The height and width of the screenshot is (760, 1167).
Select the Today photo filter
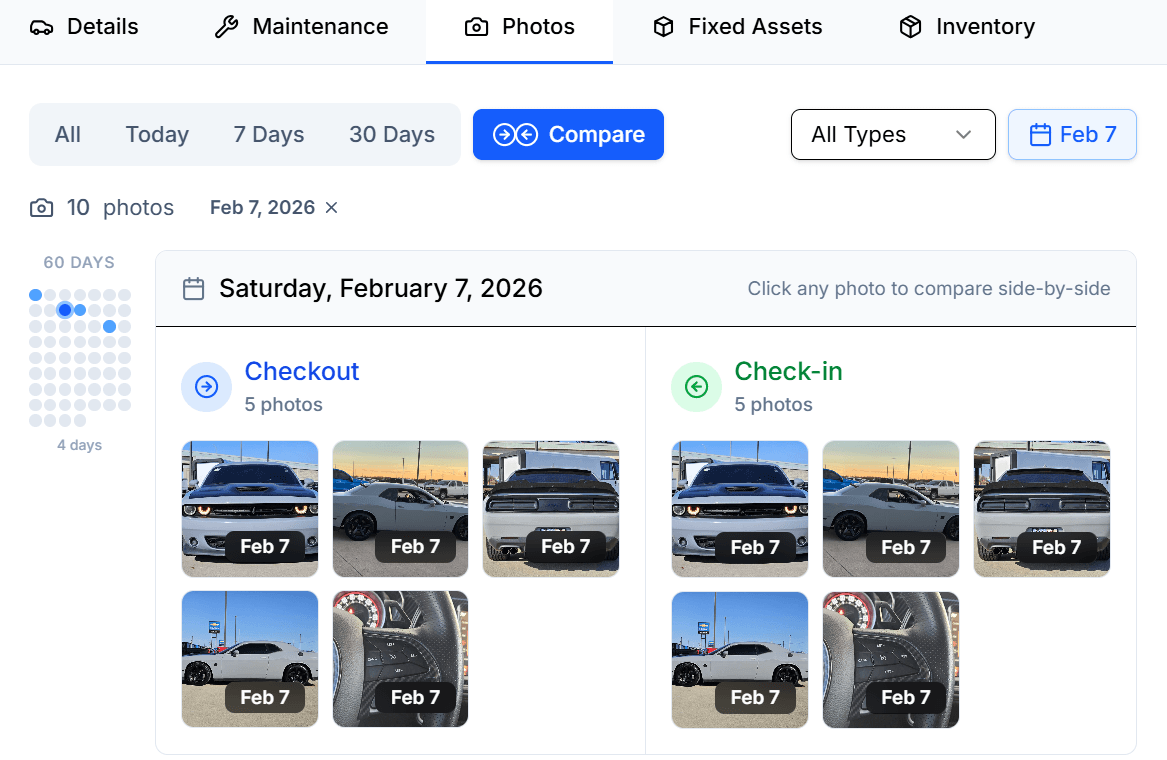point(157,134)
